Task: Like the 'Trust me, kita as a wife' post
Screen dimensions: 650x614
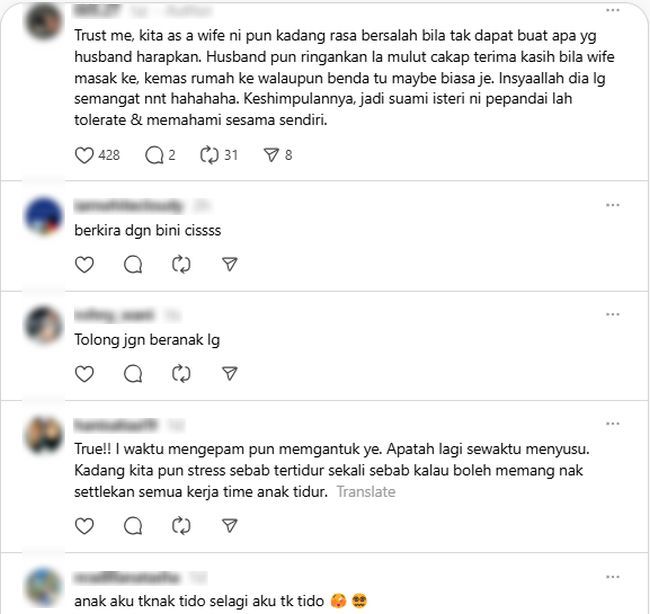Action: click(x=84, y=155)
